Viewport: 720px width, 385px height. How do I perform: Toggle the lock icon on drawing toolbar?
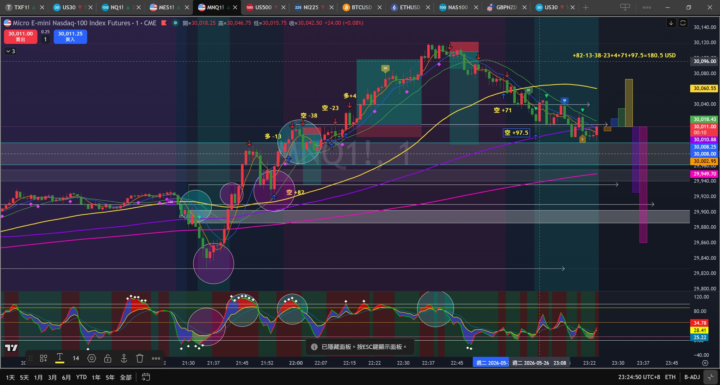107,358
